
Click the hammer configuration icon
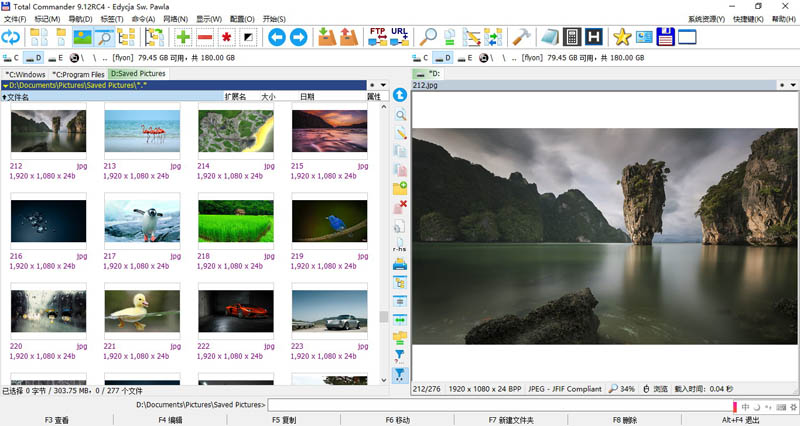pos(521,37)
